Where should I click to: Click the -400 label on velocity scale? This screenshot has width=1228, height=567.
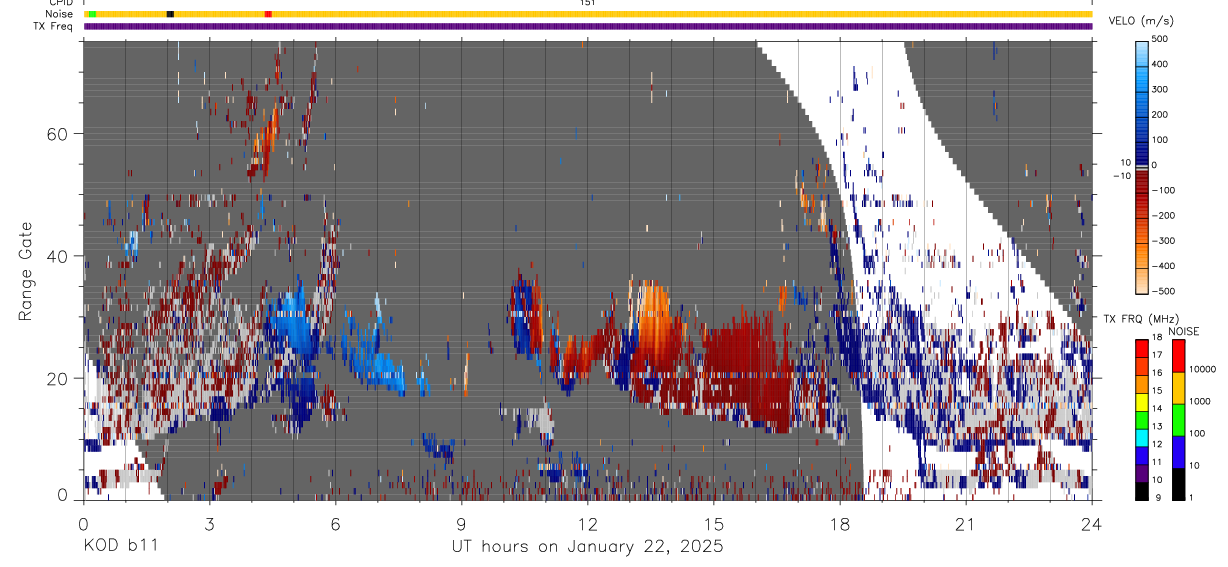pyautogui.click(x=1163, y=266)
